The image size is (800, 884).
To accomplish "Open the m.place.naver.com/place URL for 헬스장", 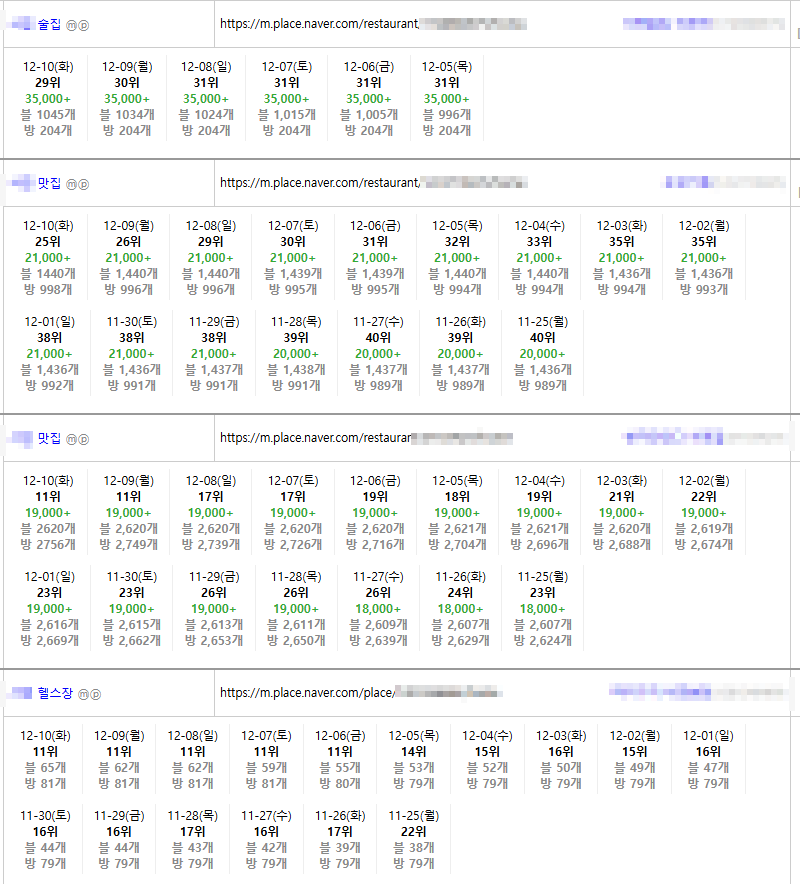I will click(x=307, y=692).
